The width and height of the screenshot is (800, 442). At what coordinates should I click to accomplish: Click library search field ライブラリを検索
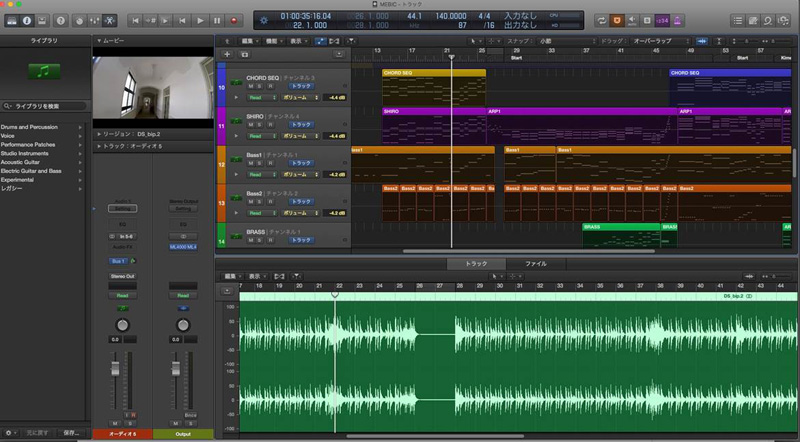pyautogui.click(x=44, y=106)
